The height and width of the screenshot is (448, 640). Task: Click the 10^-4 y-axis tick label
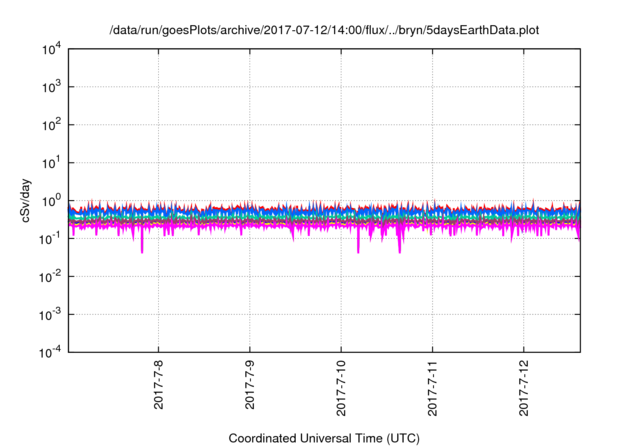pos(51,352)
